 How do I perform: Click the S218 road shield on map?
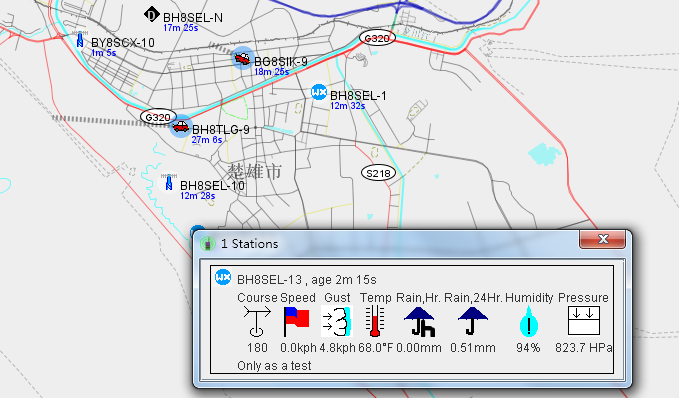click(x=378, y=173)
